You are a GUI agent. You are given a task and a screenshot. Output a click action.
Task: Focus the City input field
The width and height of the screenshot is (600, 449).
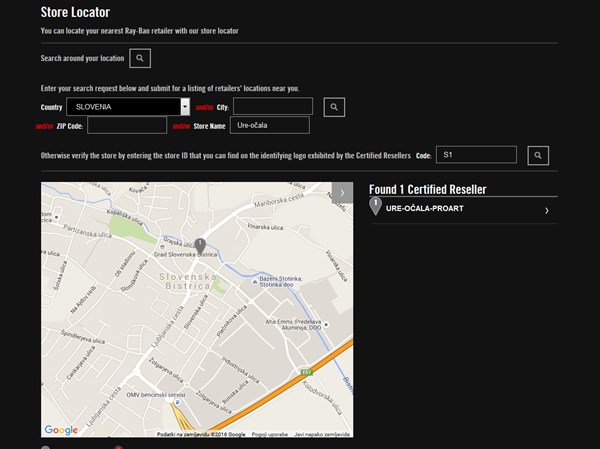[x=273, y=106]
